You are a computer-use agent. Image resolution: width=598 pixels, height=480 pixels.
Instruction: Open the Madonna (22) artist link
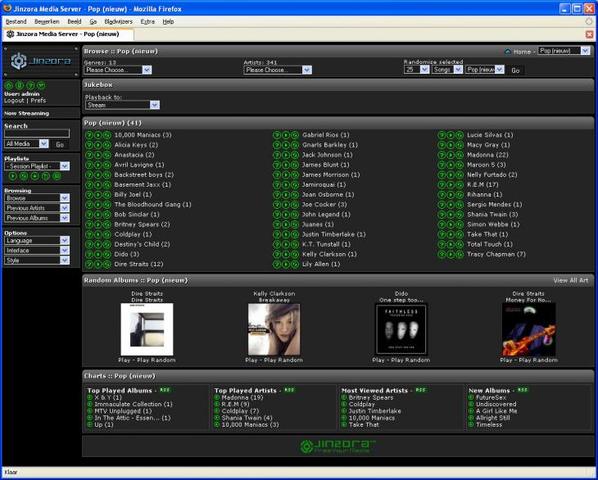click(487, 155)
